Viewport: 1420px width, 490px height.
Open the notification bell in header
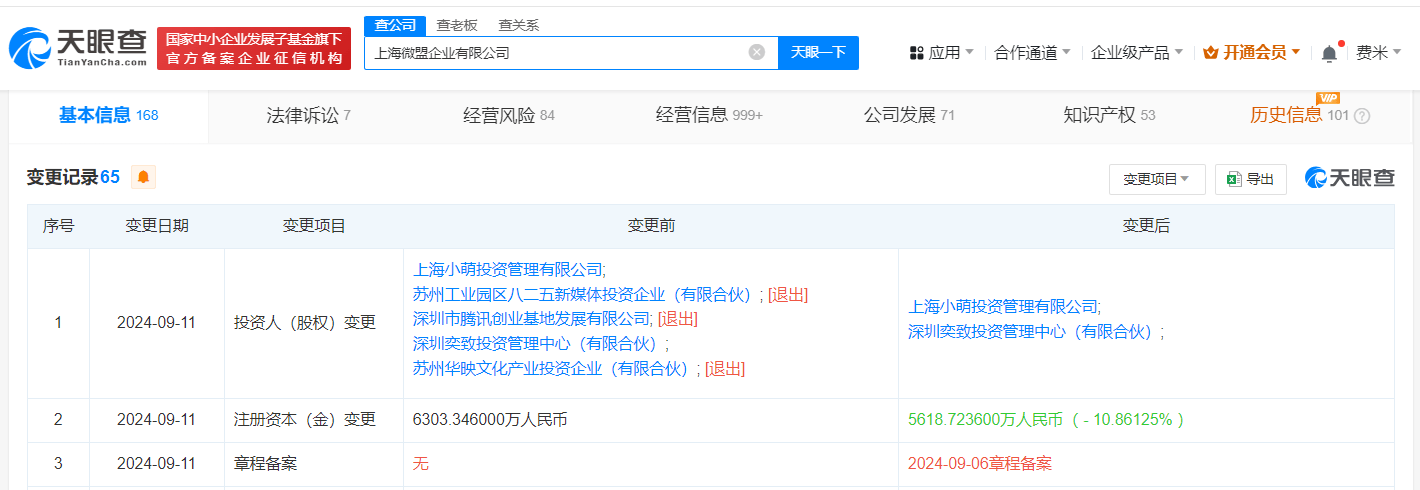[1329, 53]
